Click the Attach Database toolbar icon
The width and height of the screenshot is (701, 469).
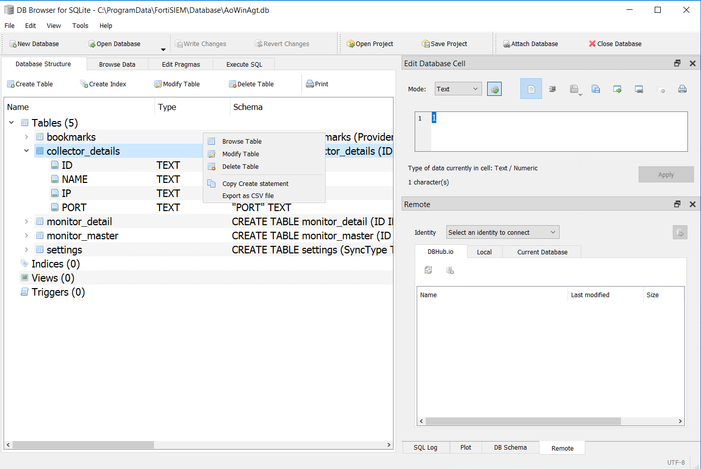point(508,44)
